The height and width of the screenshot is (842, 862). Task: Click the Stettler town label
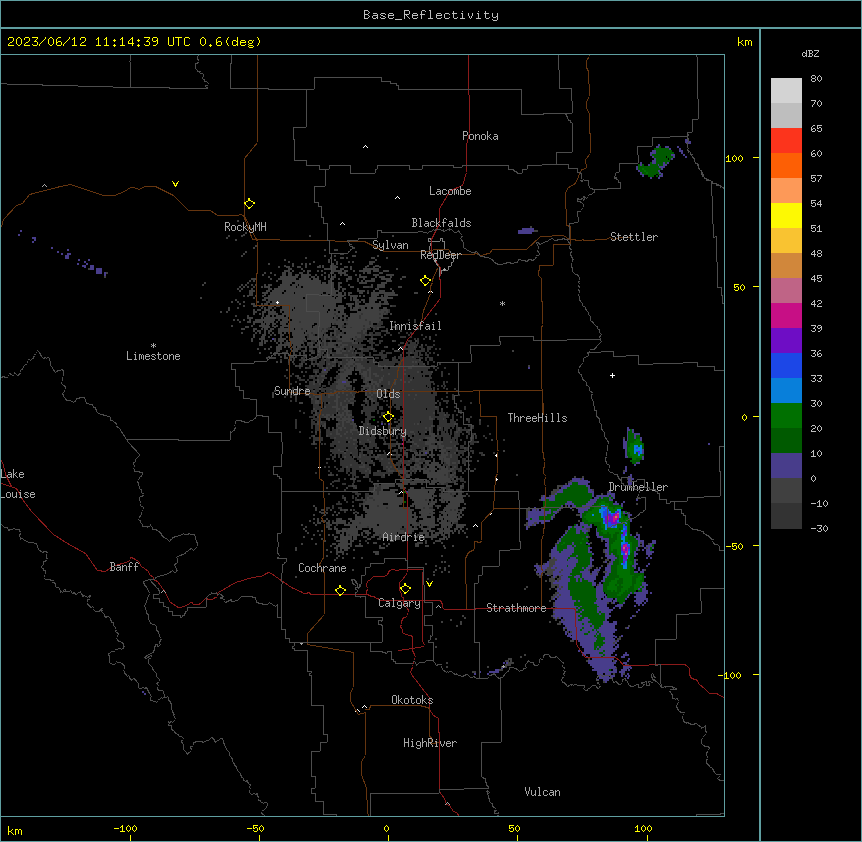click(x=634, y=237)
